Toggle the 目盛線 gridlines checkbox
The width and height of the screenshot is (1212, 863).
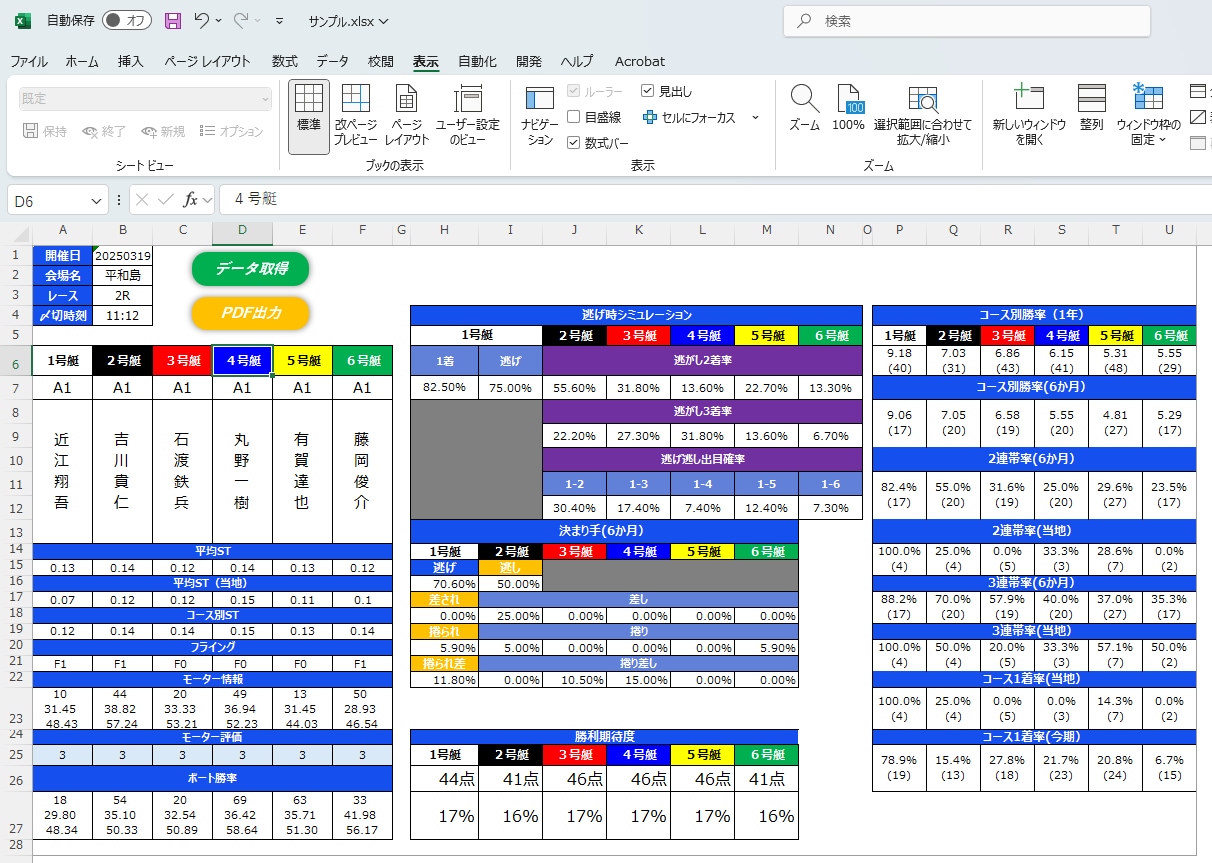(574, 117)
